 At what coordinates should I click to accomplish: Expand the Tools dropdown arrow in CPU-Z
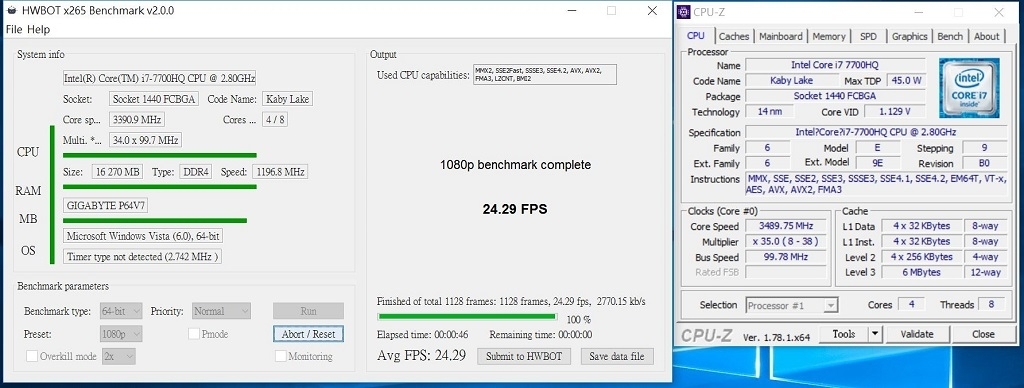(875, 334)
